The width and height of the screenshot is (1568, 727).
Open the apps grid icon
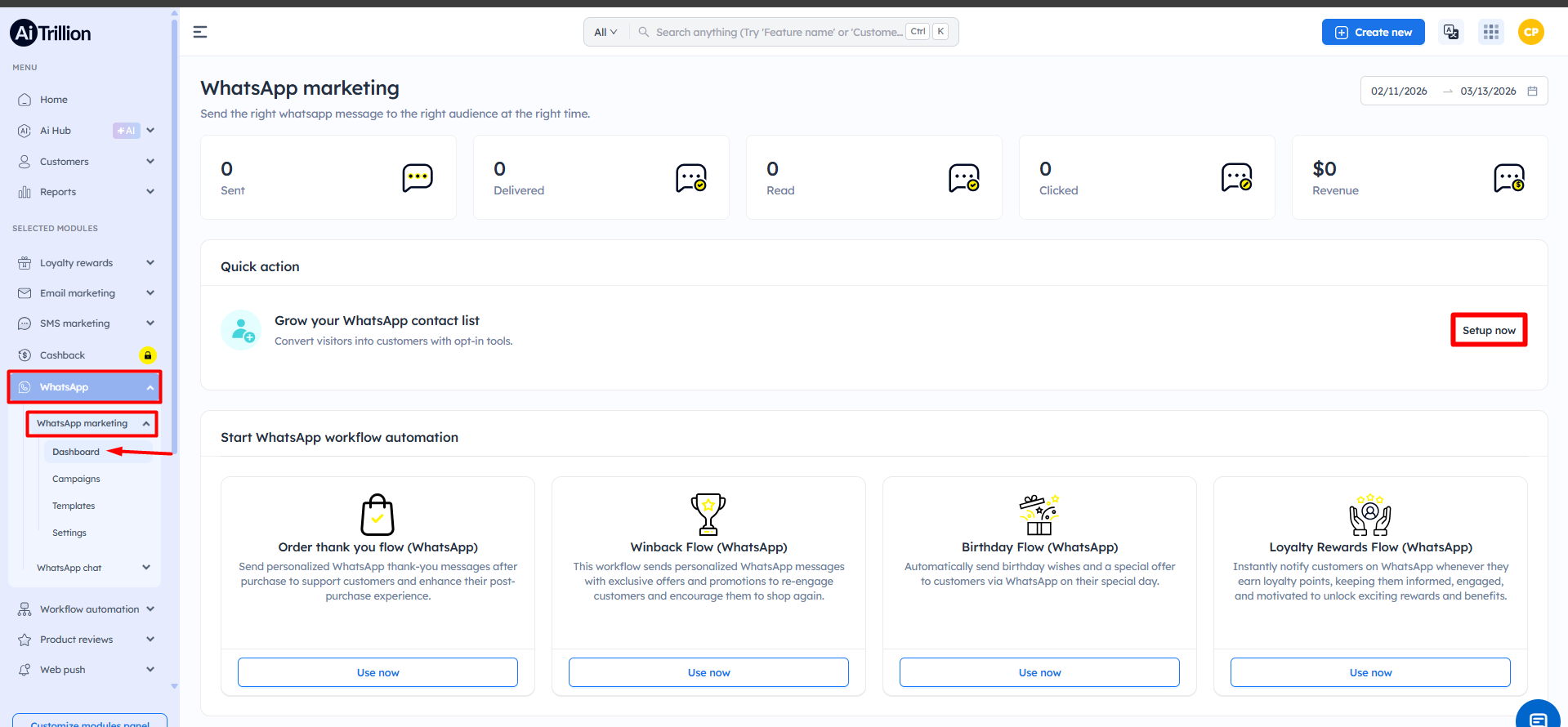click(x=1490, y=32)
